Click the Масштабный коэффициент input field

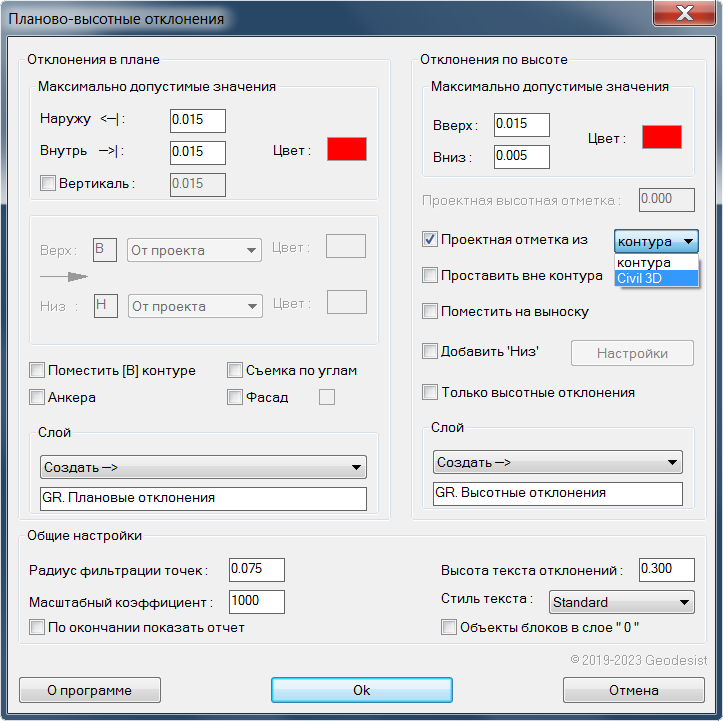click(x=256, y=602)
